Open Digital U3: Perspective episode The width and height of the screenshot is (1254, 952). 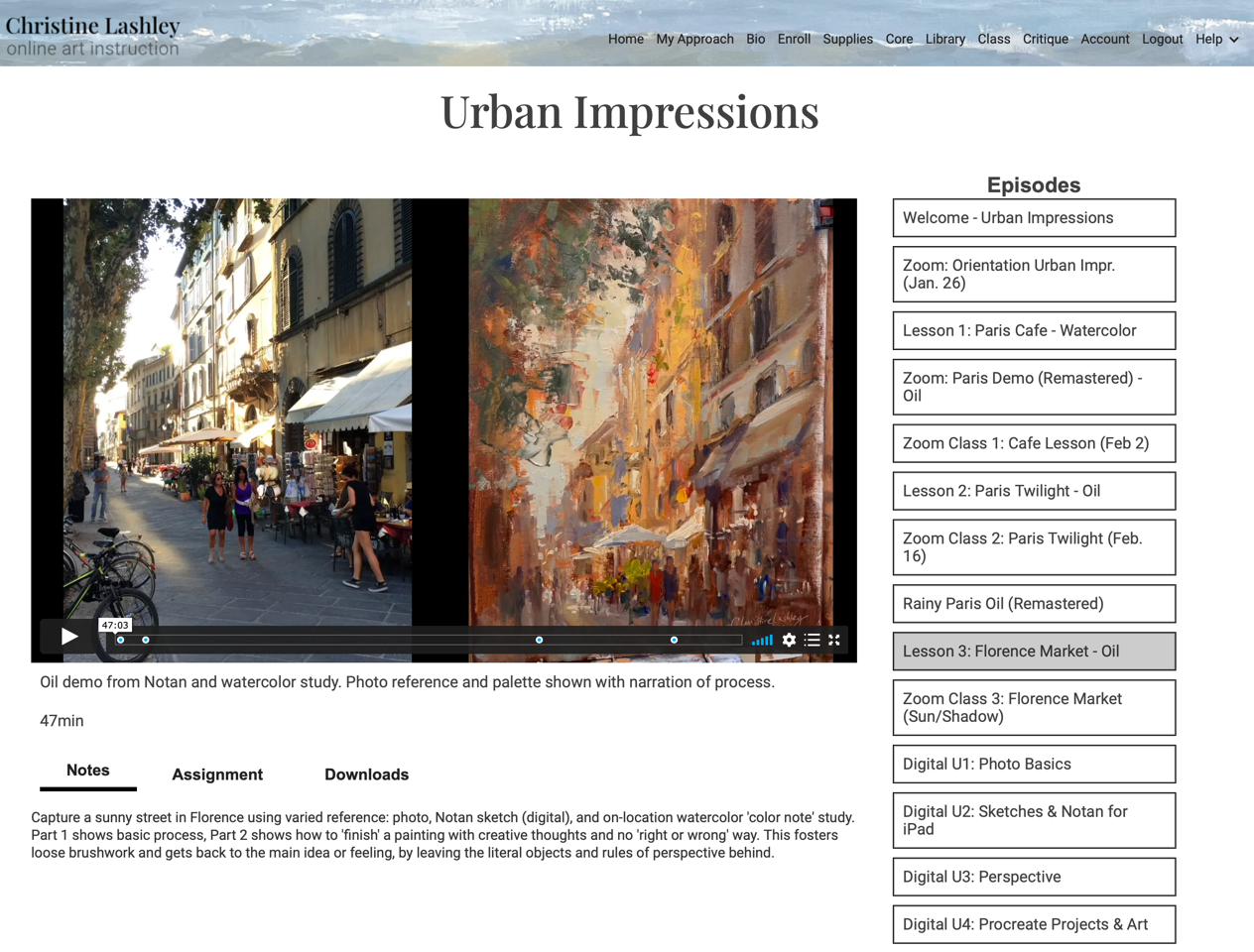tap(1034, 878)
